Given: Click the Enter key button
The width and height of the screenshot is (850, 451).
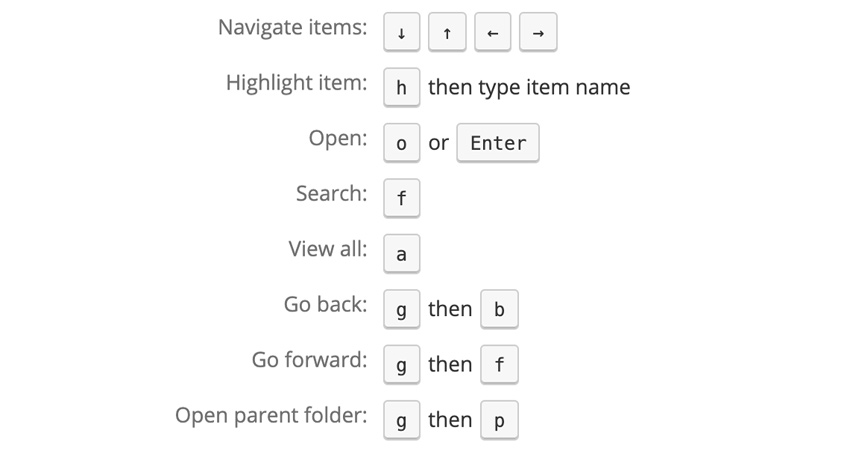Looking at the screenshot, I should (x=498, y=143).
